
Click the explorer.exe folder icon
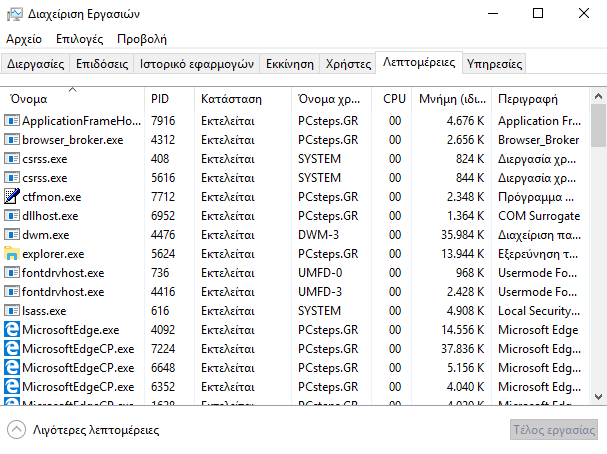tap(12, 254)
